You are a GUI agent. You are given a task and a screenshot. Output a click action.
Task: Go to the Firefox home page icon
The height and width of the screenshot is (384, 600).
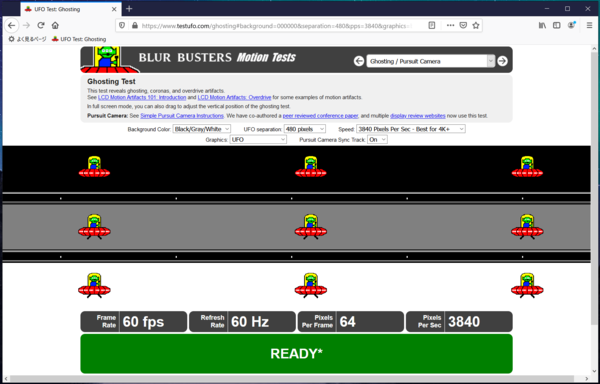click(55, 26)
